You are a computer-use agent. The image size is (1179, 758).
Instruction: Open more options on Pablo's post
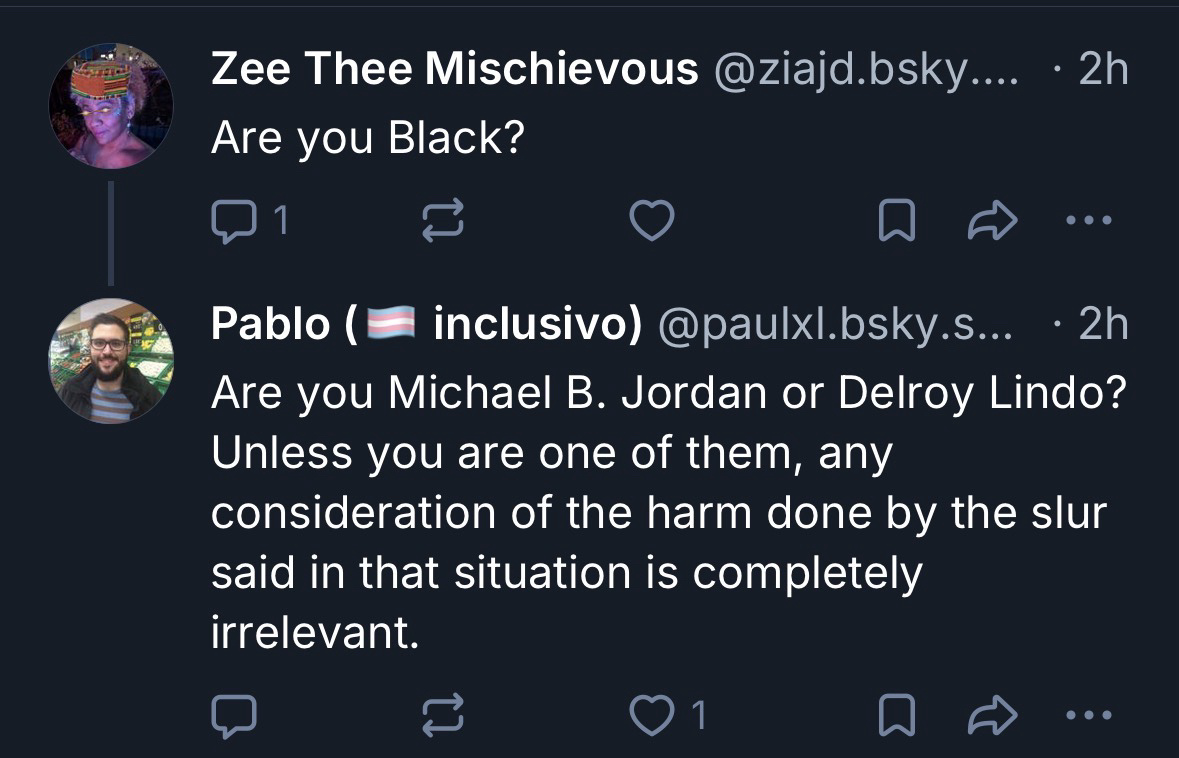[1089, 714]
